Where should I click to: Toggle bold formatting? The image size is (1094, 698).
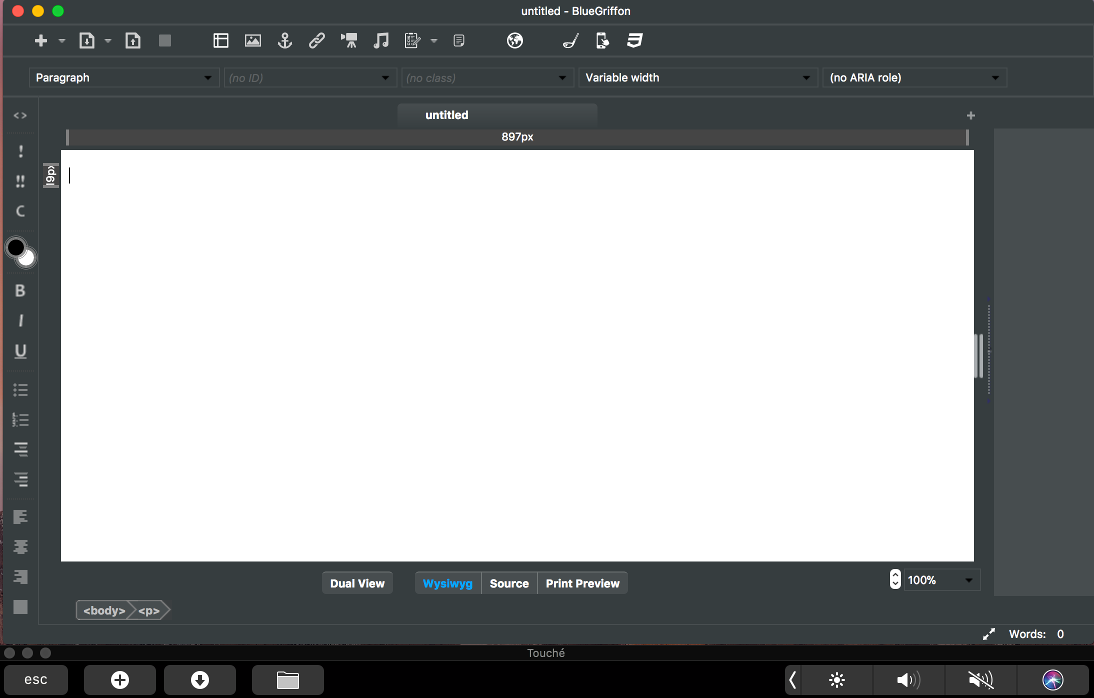[x=20, y=290]
